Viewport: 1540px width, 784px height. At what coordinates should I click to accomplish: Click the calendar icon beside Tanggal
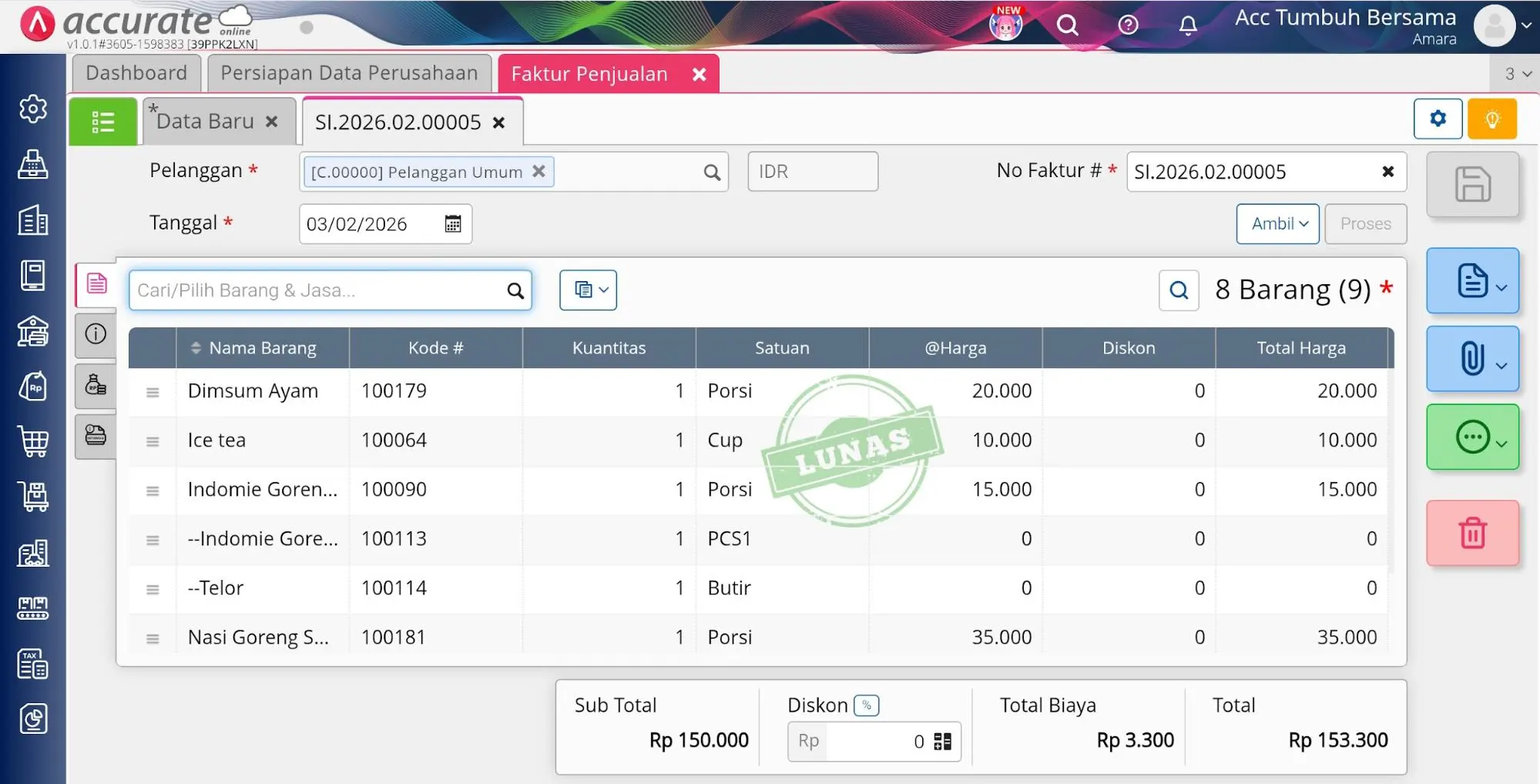[453, 224]
